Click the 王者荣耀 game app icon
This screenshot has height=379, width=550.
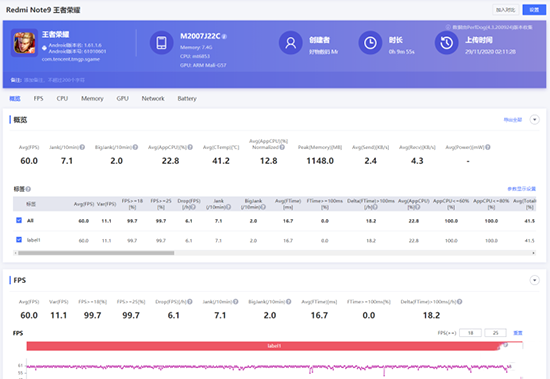24,43
